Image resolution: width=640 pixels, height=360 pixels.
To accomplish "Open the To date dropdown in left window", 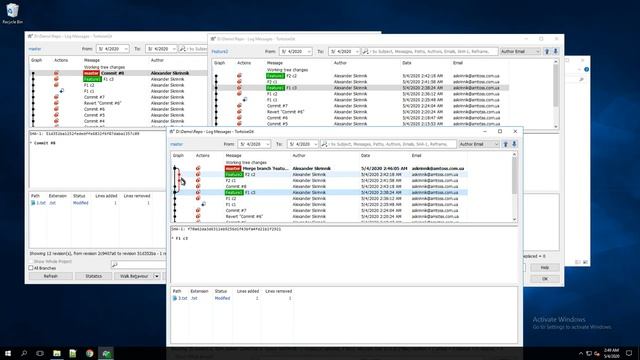I will click(x=174, y=49).
